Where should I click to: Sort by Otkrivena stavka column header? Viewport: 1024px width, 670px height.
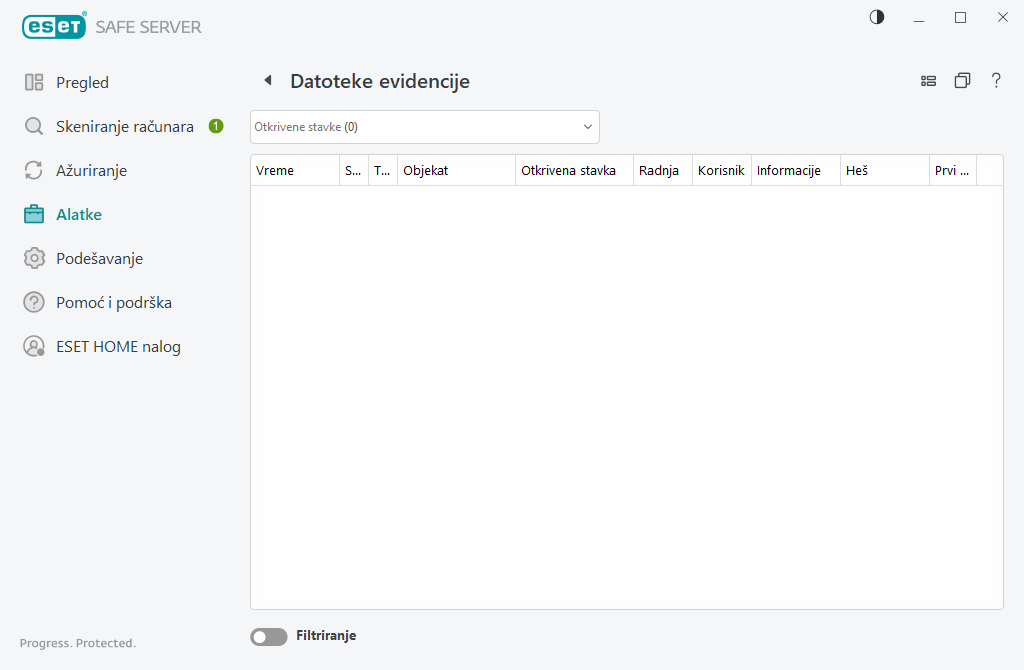coord(573,171)
